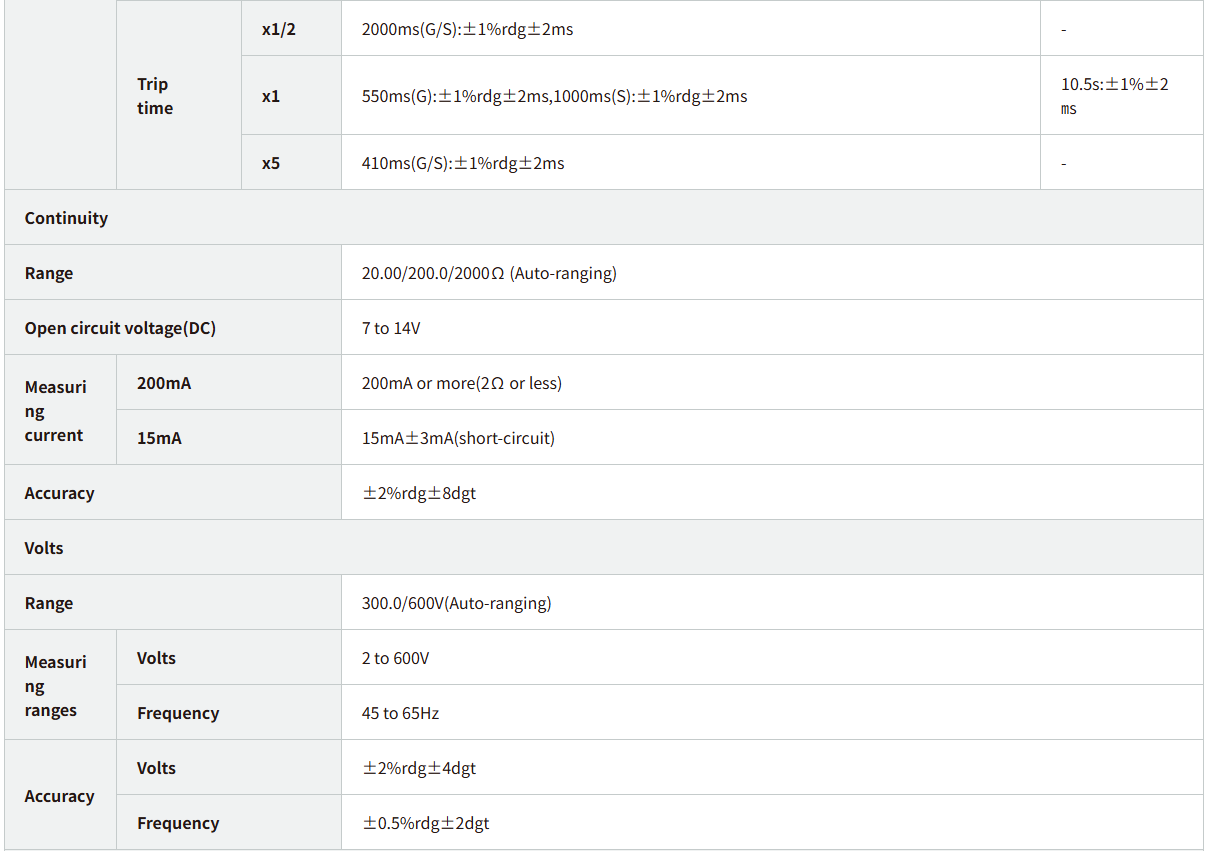Select the "10.5s:±1%±2ms" cell
1208x851 pixels.
coord(1114,96)
